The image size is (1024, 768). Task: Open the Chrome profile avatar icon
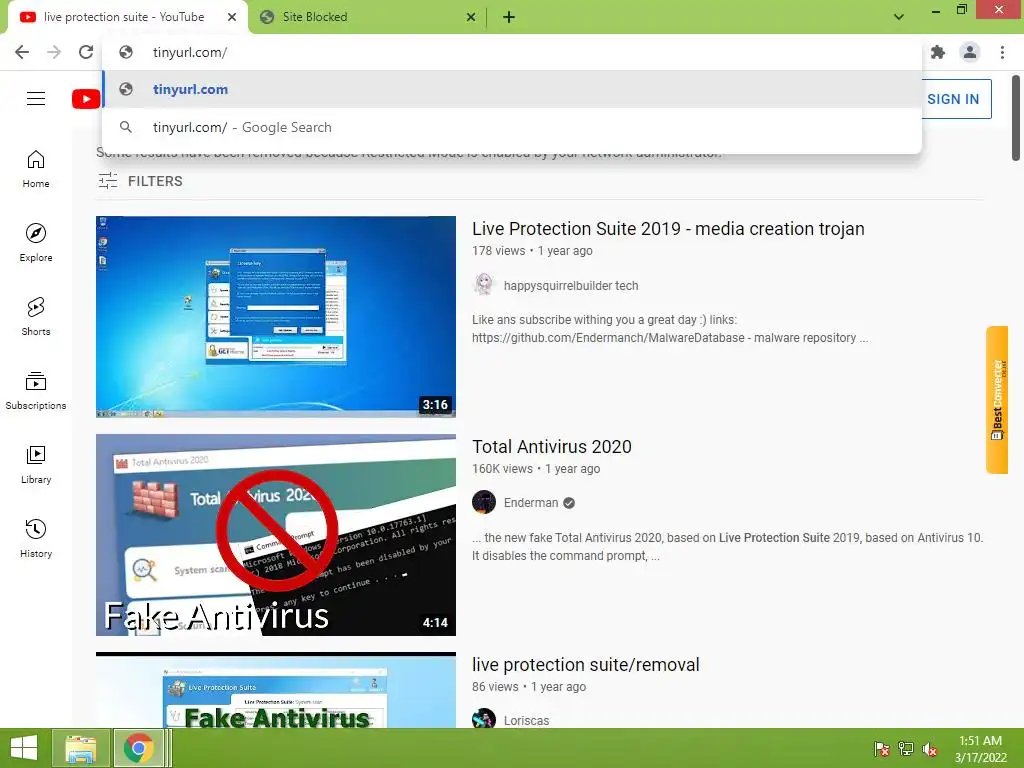point(970,52)
